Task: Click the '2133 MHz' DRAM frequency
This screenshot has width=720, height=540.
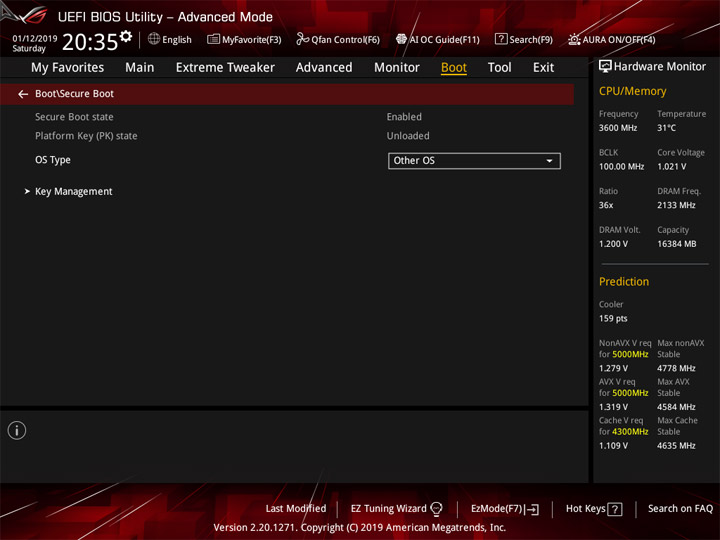Action: click(x=676, y=205)
